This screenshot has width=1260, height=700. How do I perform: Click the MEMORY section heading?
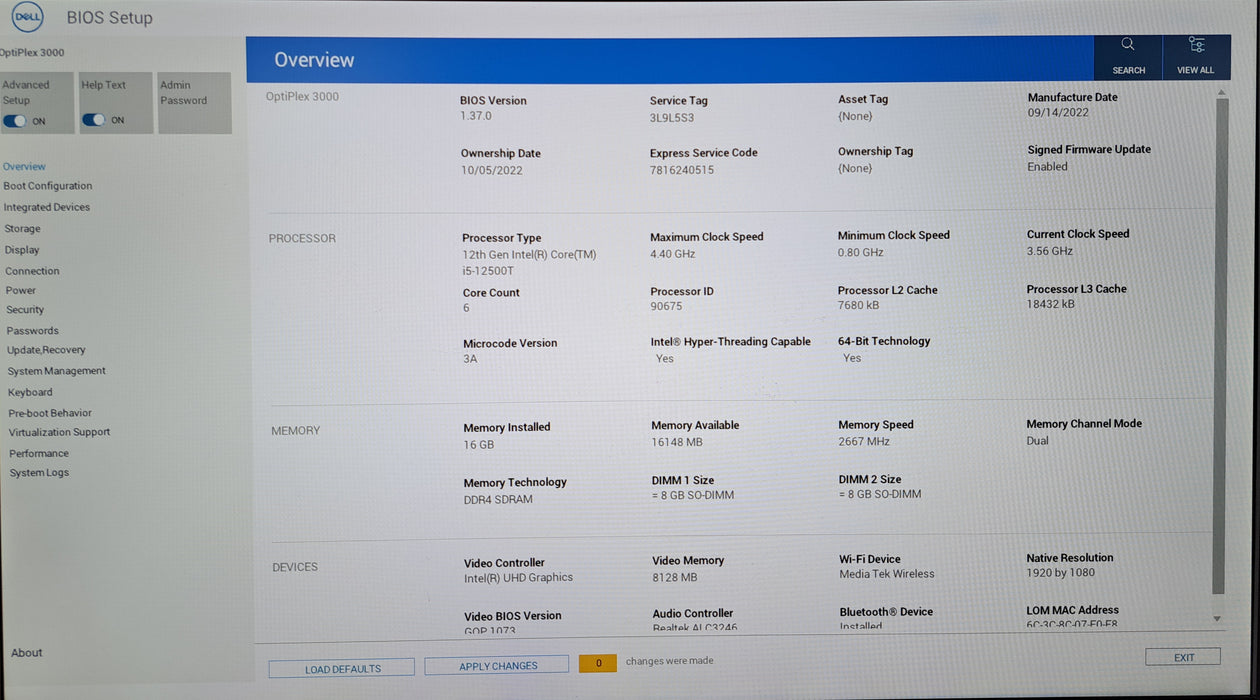[296, 431]
